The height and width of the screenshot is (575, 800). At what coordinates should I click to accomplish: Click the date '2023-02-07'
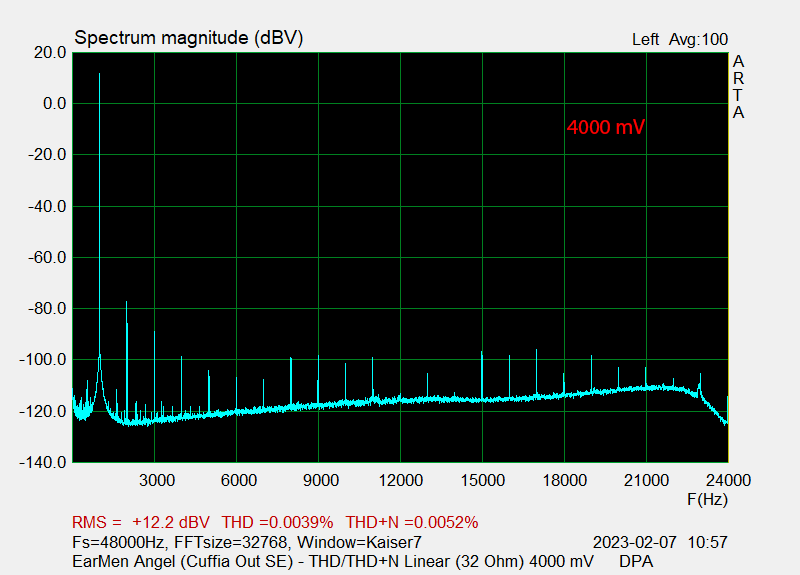635,542
